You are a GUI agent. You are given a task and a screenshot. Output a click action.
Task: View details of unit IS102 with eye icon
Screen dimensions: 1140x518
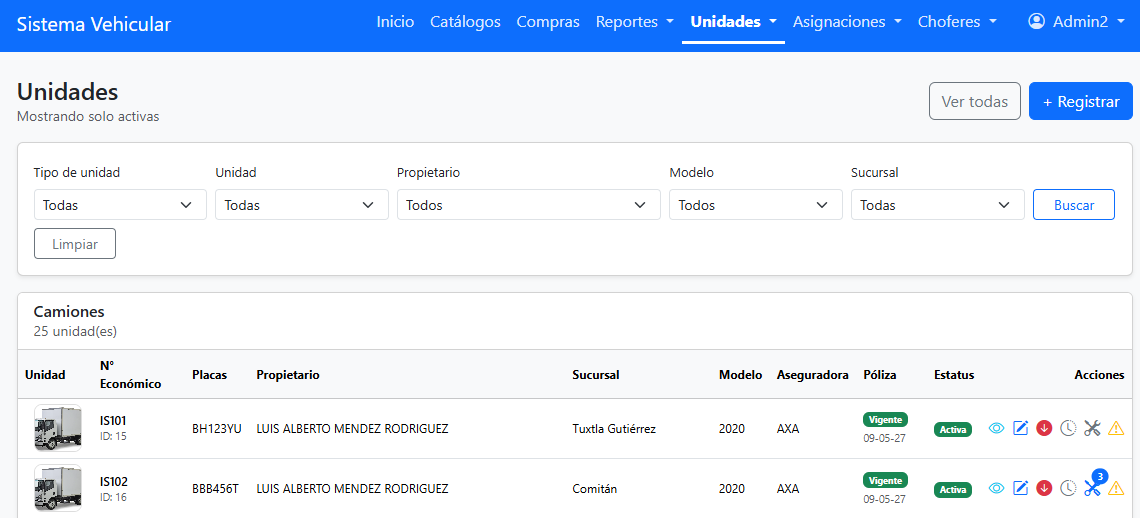coord(997,488)
